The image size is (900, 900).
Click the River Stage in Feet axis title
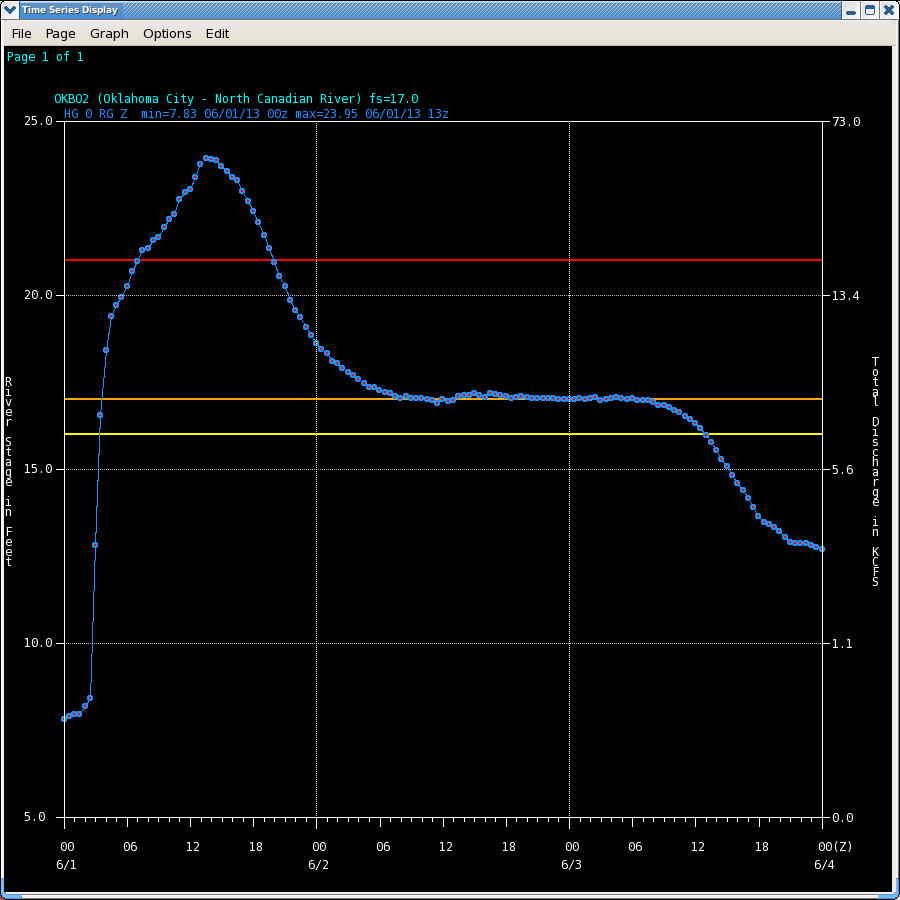(9, 472)
